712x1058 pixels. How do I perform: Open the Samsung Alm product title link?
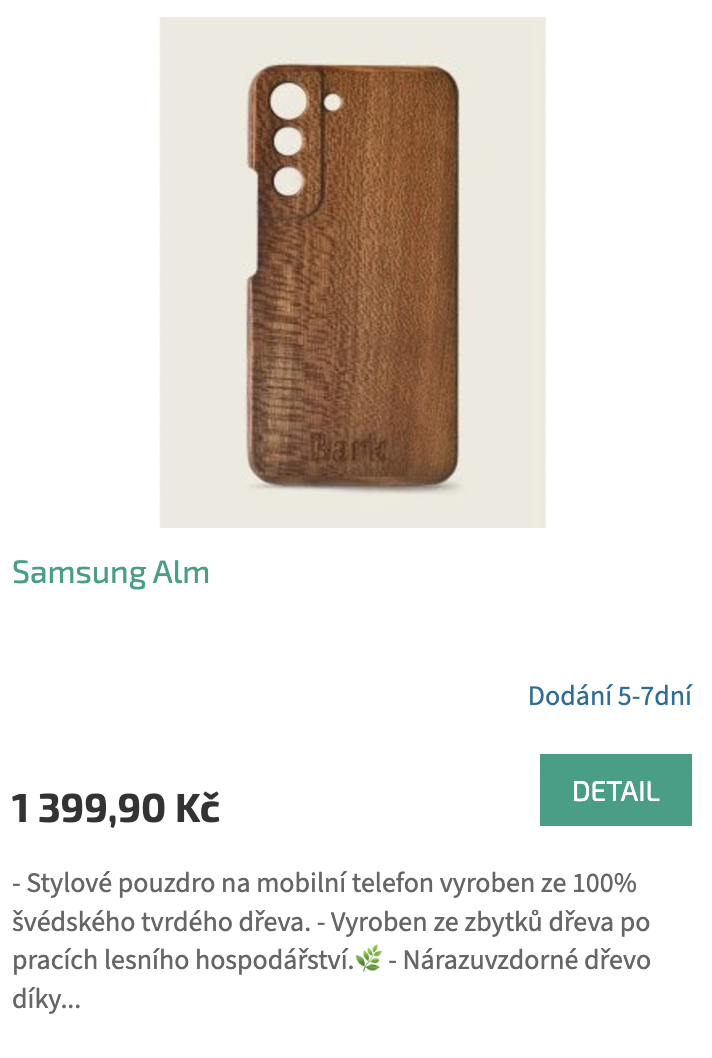pos(111,573)
